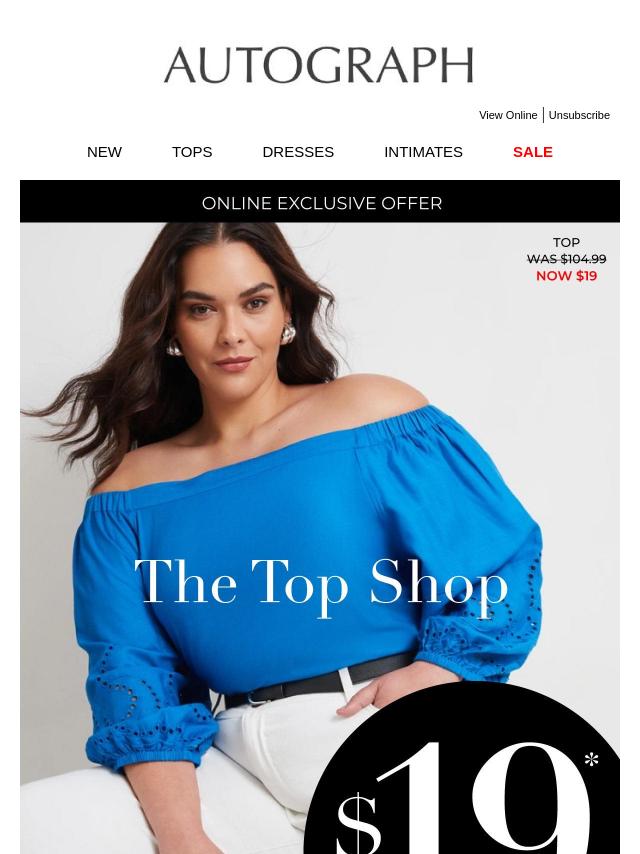The width and height of the screenshot is (640, 854).
Task: Open the INTIMATES category link
Action: click(423, 152)
